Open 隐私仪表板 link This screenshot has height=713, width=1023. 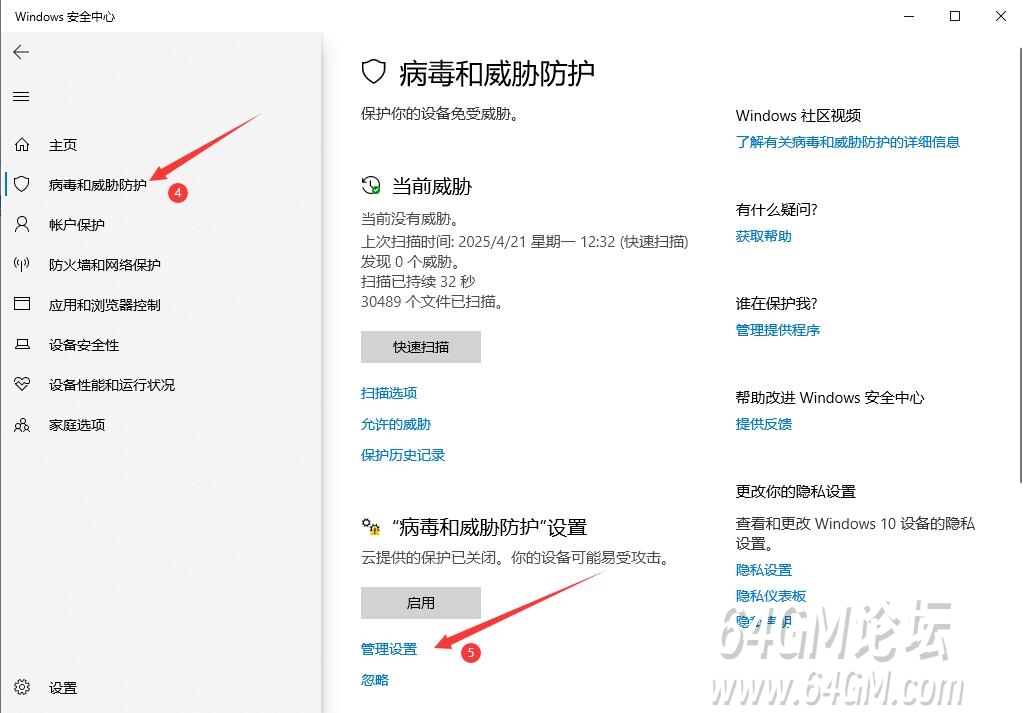[x=771, y=596]
